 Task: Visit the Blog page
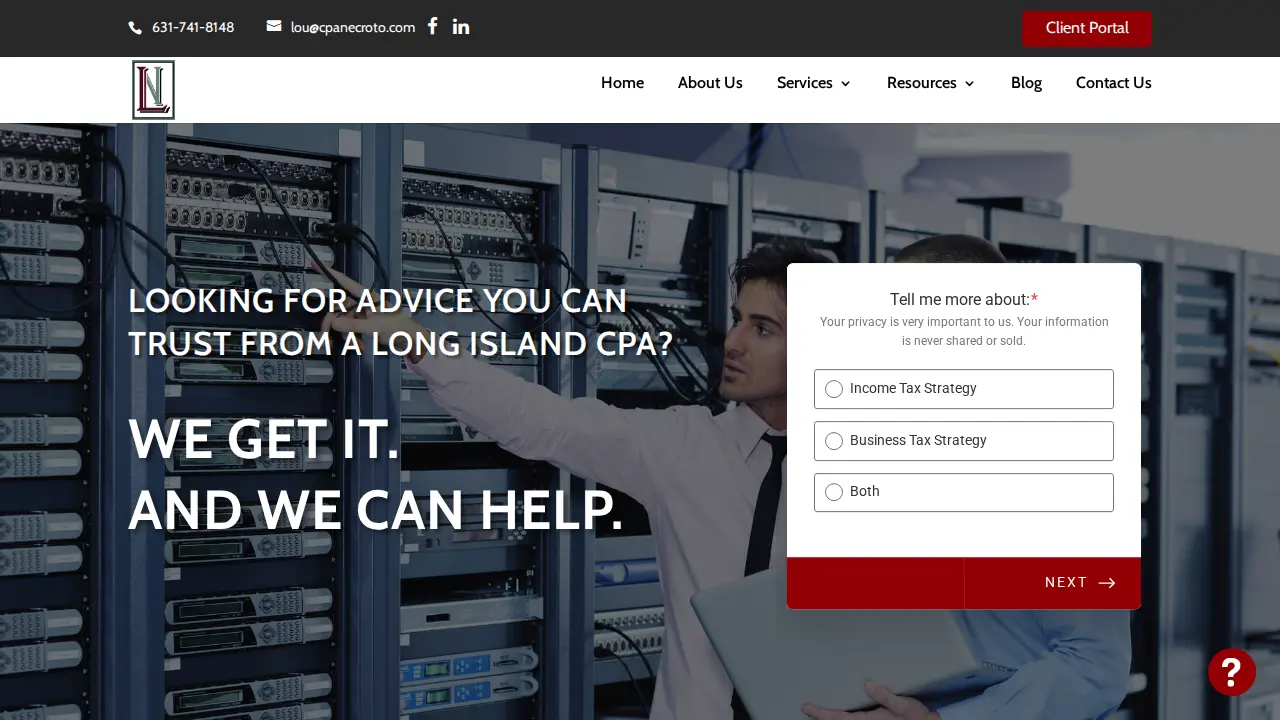(1026, 83)
